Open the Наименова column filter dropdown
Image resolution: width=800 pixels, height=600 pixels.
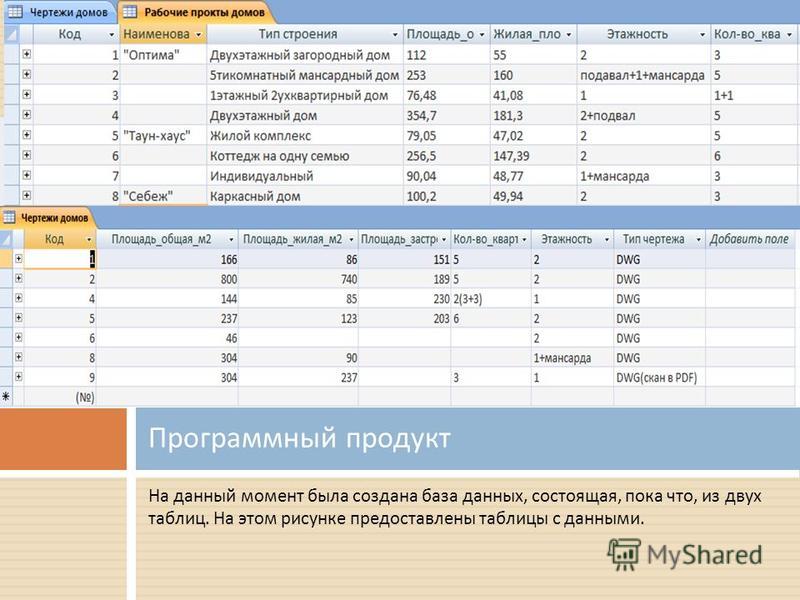(x=198, y=35)
